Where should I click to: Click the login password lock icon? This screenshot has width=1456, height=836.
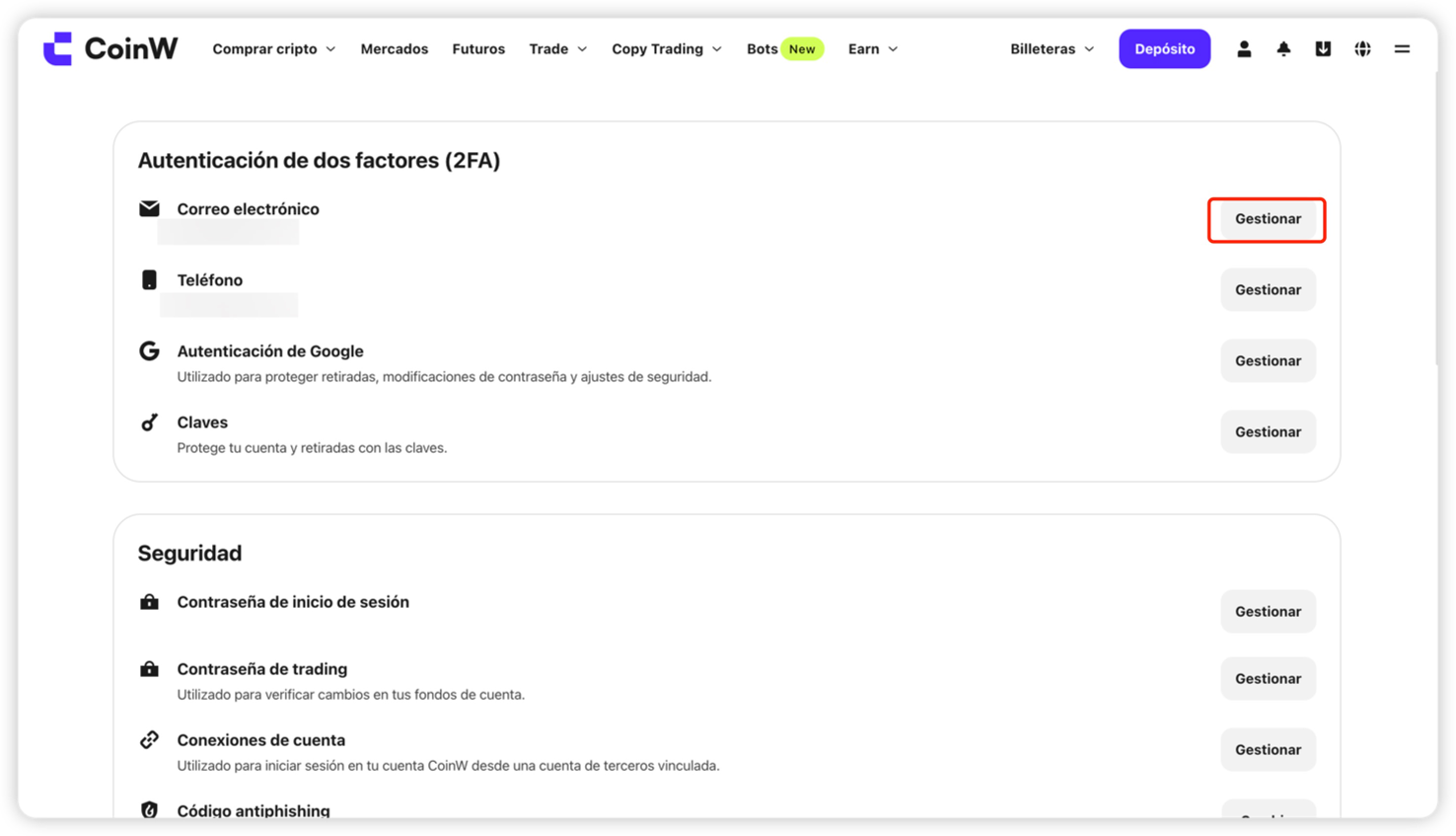coord(149,601)
